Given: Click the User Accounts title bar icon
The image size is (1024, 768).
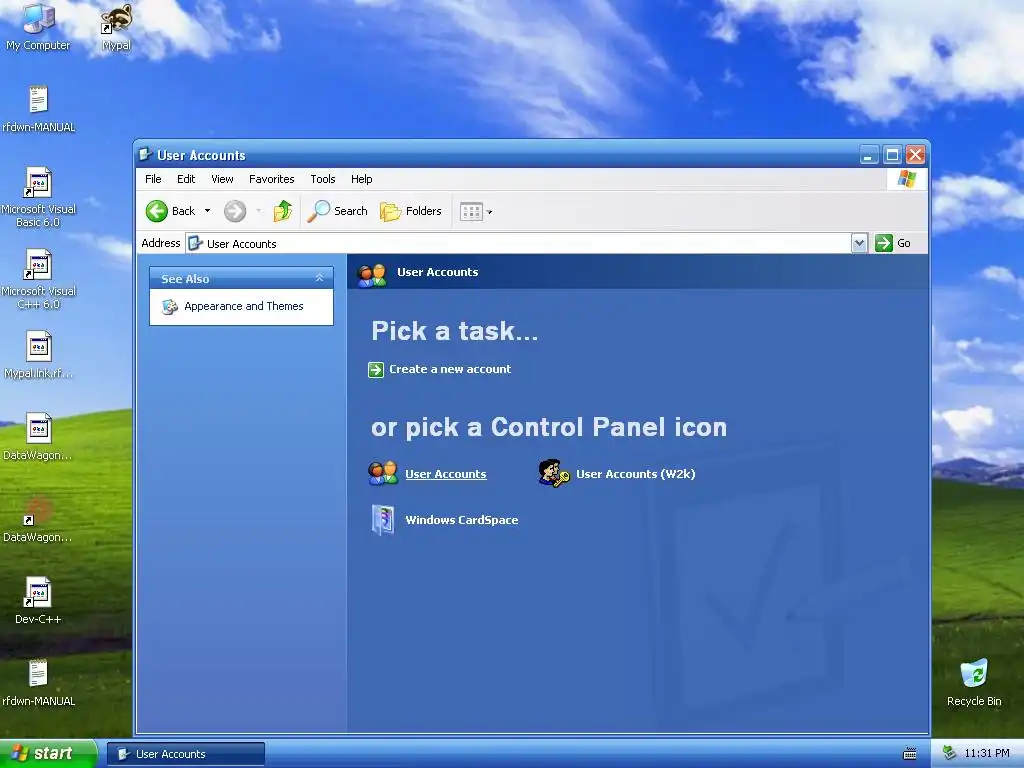Looking at the screenshot, I should click(146, 155).
